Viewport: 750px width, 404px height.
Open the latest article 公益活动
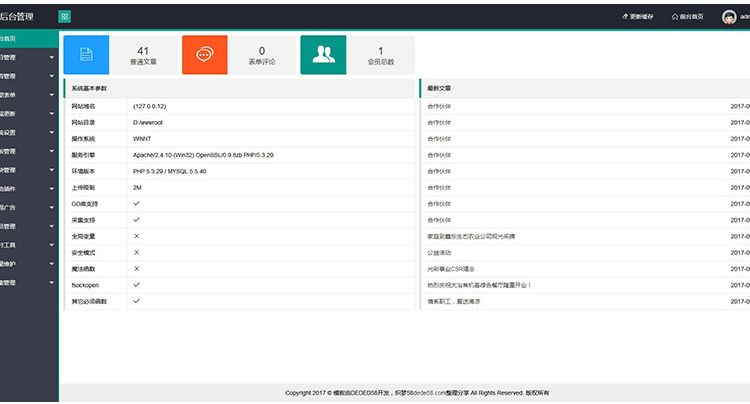[x=439, y=252]
